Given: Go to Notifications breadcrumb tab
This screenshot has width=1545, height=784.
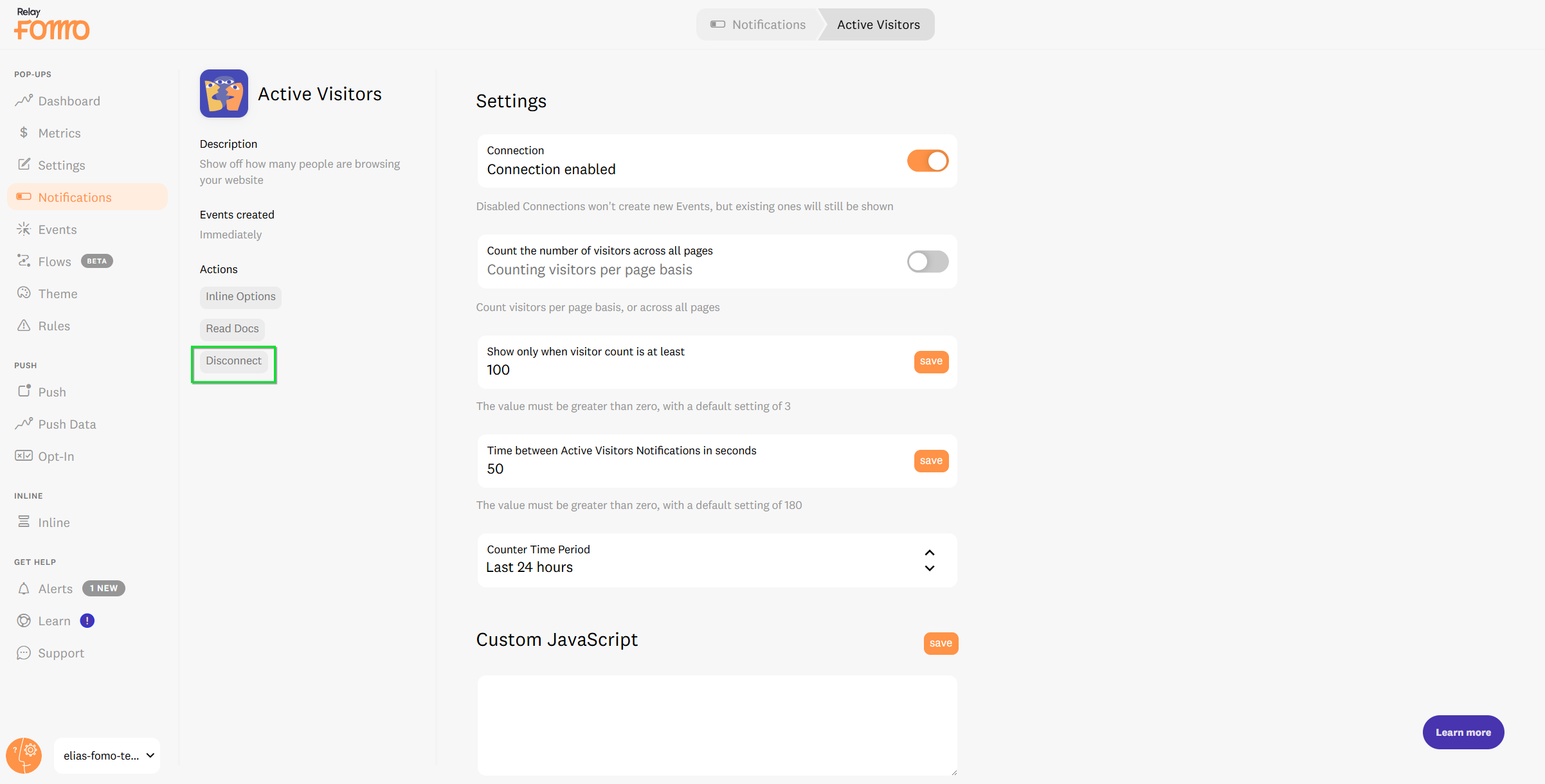Looking at the screenshot, I should 759,24.
